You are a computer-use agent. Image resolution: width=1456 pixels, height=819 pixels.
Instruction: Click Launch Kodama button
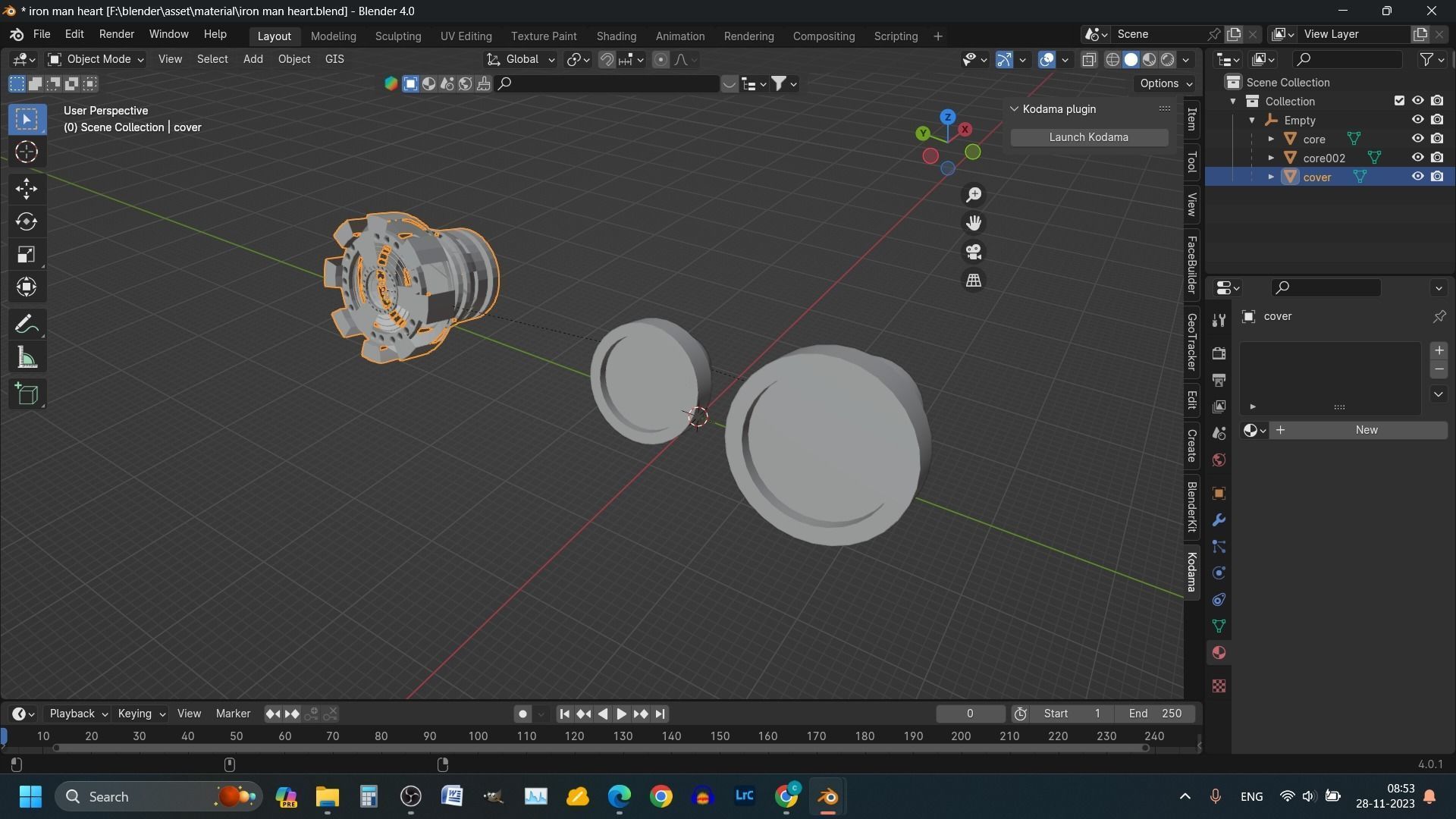tap(1088, 137)
